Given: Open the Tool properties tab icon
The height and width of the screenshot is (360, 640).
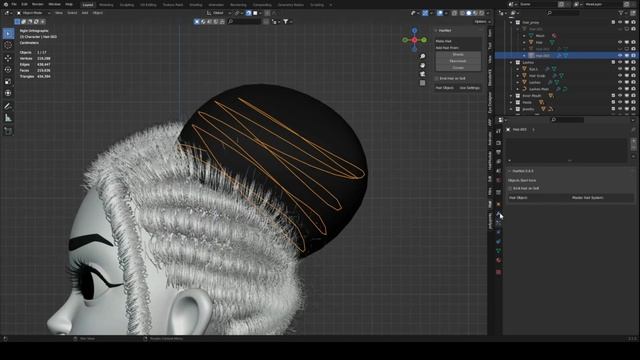Looking at the screenshot, I should (x=498, y=131).
